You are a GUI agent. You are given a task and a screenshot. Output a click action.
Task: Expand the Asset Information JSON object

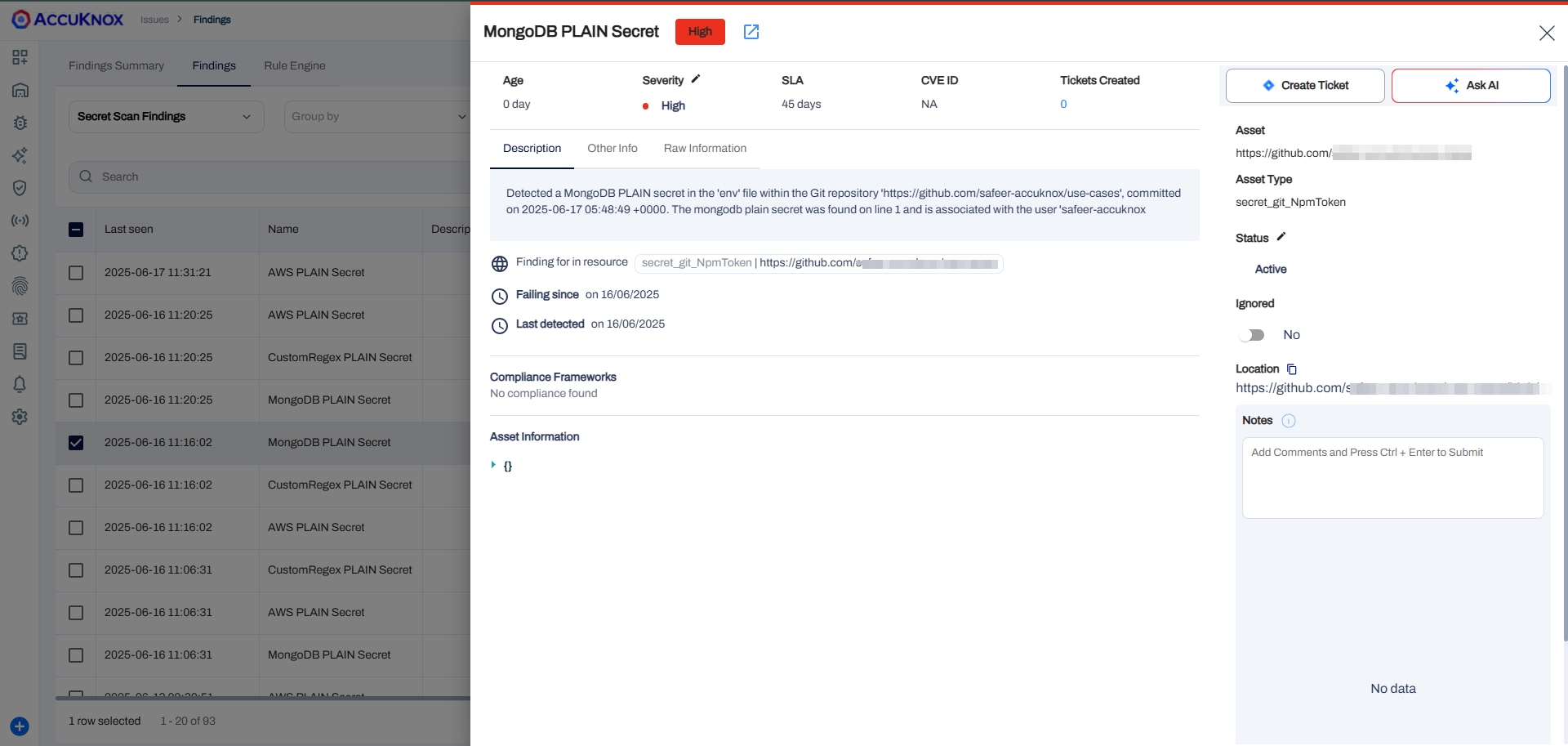click(493, 465)
